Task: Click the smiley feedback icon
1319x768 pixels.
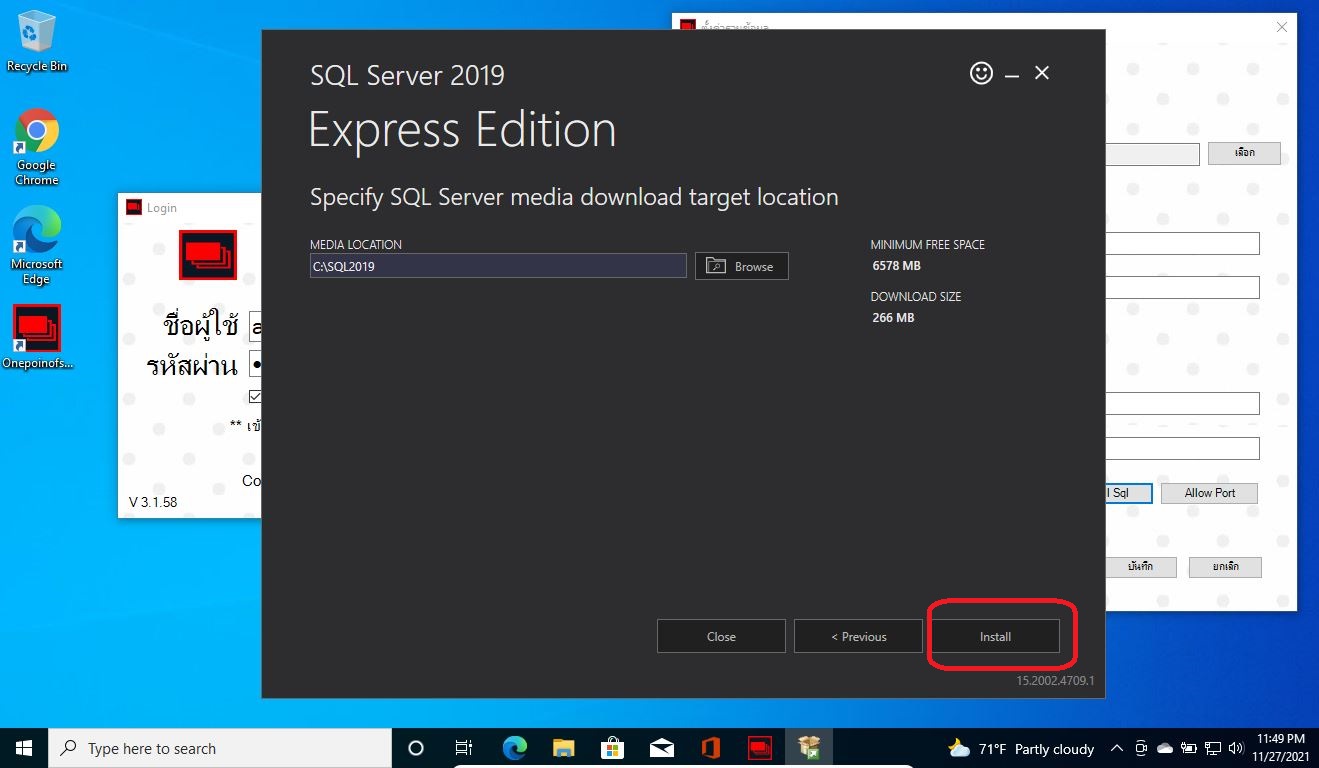Action: 981,73
